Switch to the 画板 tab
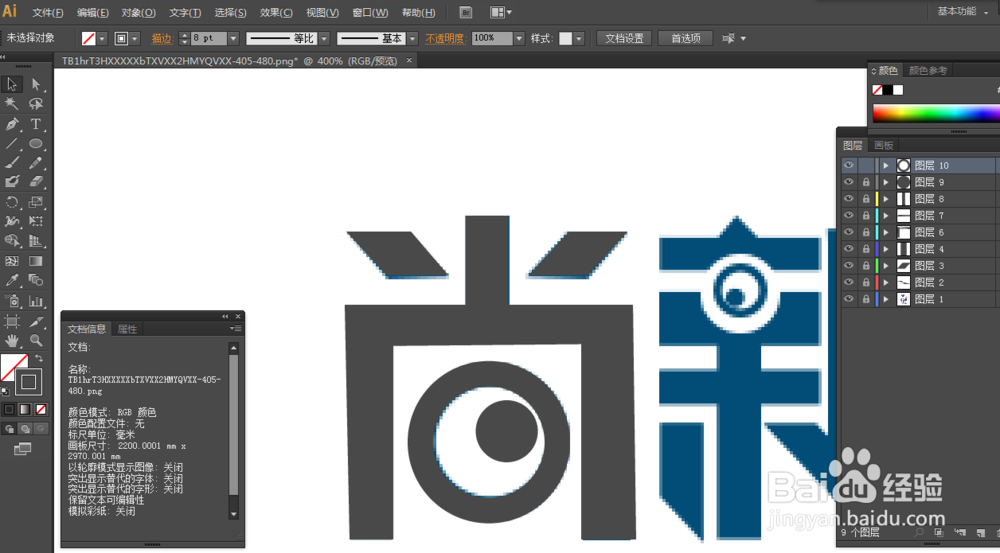The image size is (1000, 553). point(883,145)
